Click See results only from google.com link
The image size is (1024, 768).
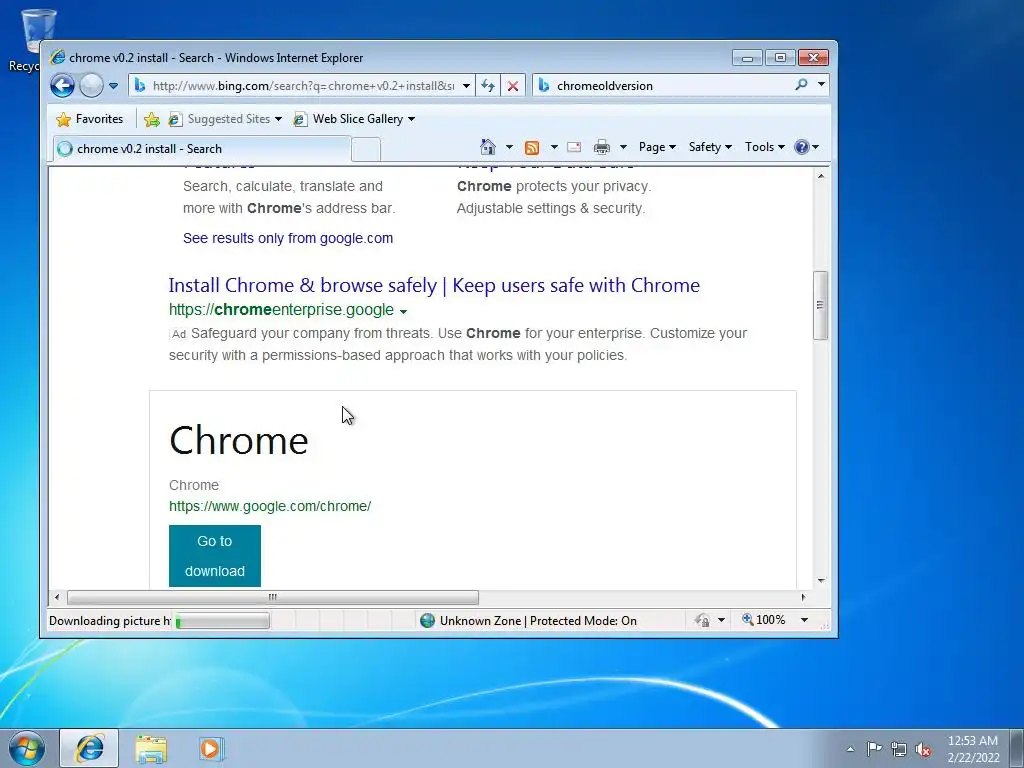coord(288,238)
